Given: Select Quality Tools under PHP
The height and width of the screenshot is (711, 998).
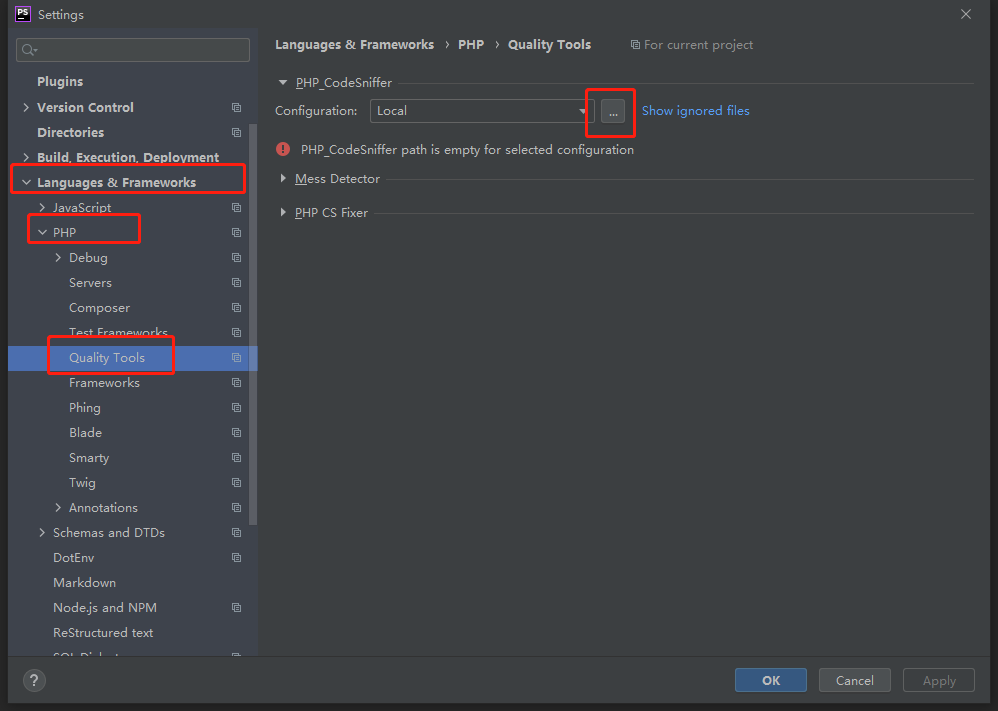Looking at the screenshot, I should click(x=107, y=358).
